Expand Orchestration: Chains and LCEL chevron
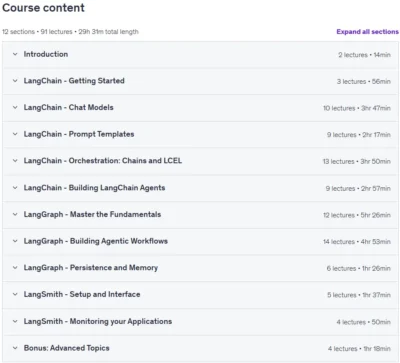The image size is (400, 363). click(15, 161)
